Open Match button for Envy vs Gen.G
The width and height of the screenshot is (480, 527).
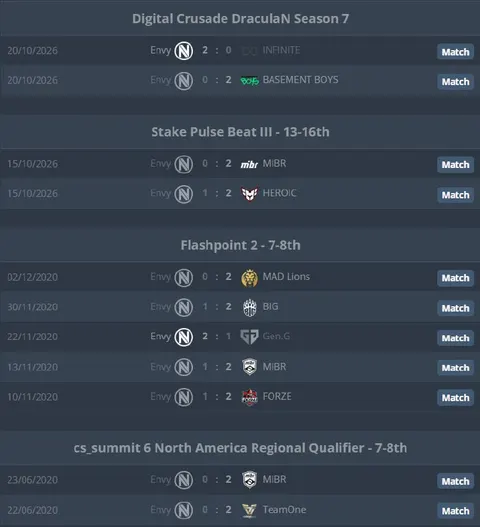point(455,338)
